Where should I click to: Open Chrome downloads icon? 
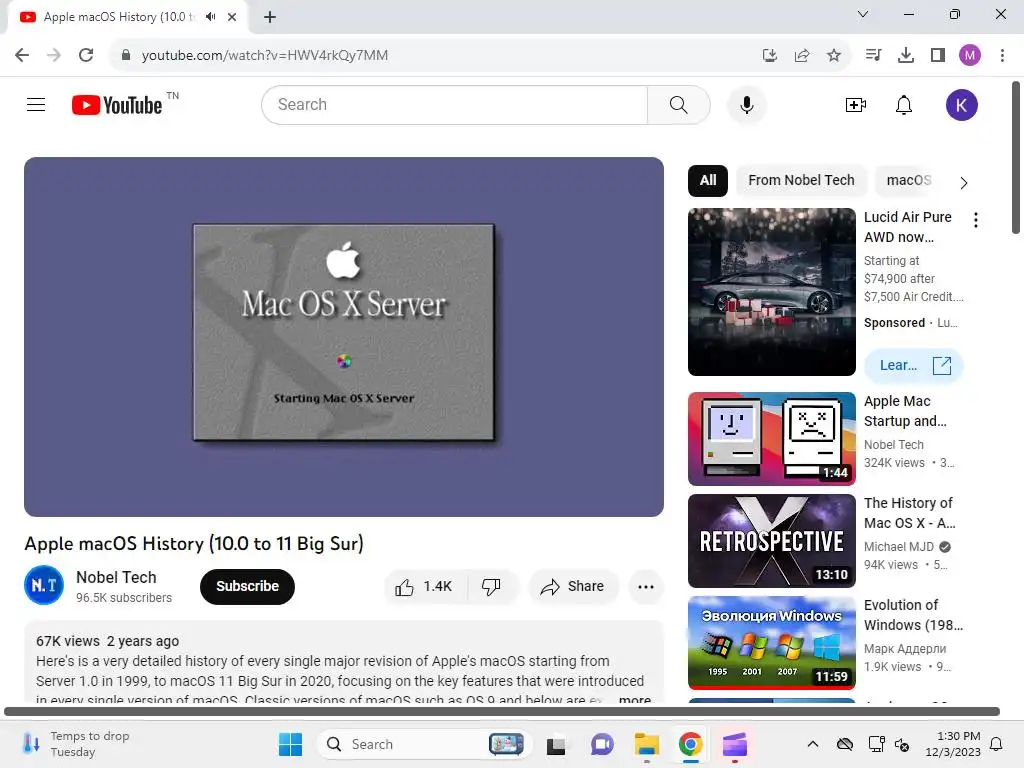(x=906, y=55)
